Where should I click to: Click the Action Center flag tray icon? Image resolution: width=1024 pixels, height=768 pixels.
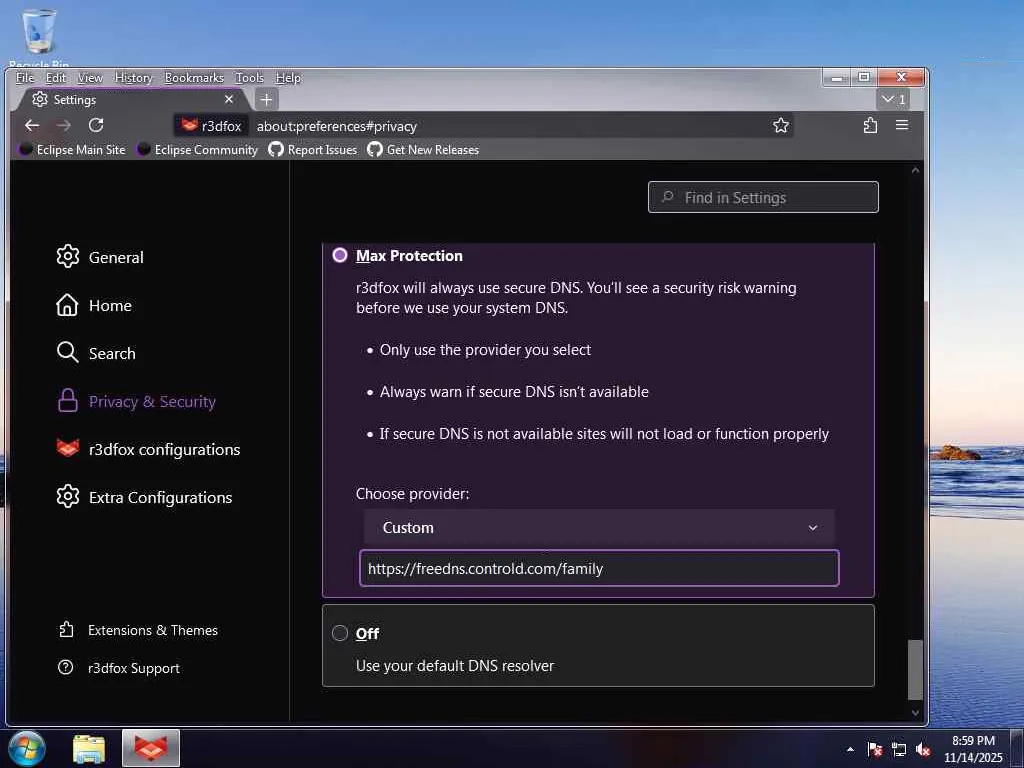[x=874, y=749]
